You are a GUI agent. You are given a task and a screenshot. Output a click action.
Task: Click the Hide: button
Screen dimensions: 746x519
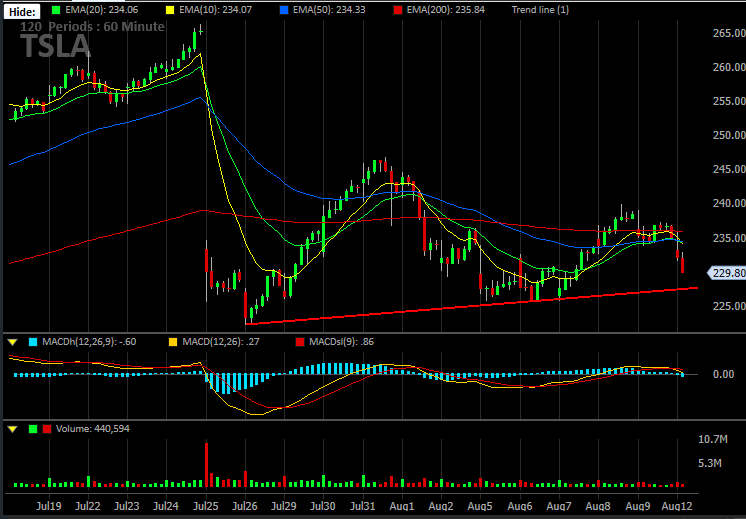tap(22, 10)
